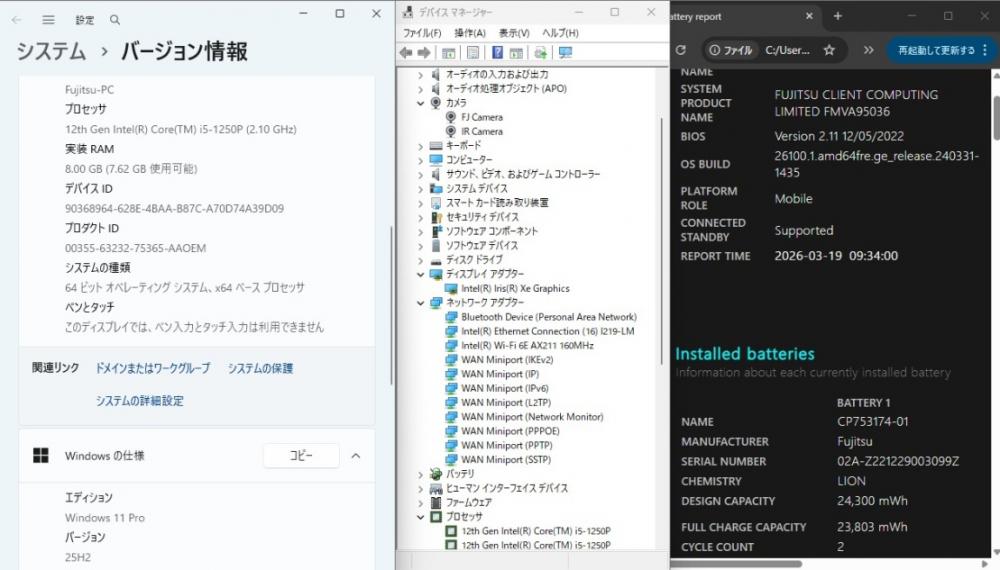Click the scan for hardware changes icon
Viewport: 1000px width, 570px height.
565,53
